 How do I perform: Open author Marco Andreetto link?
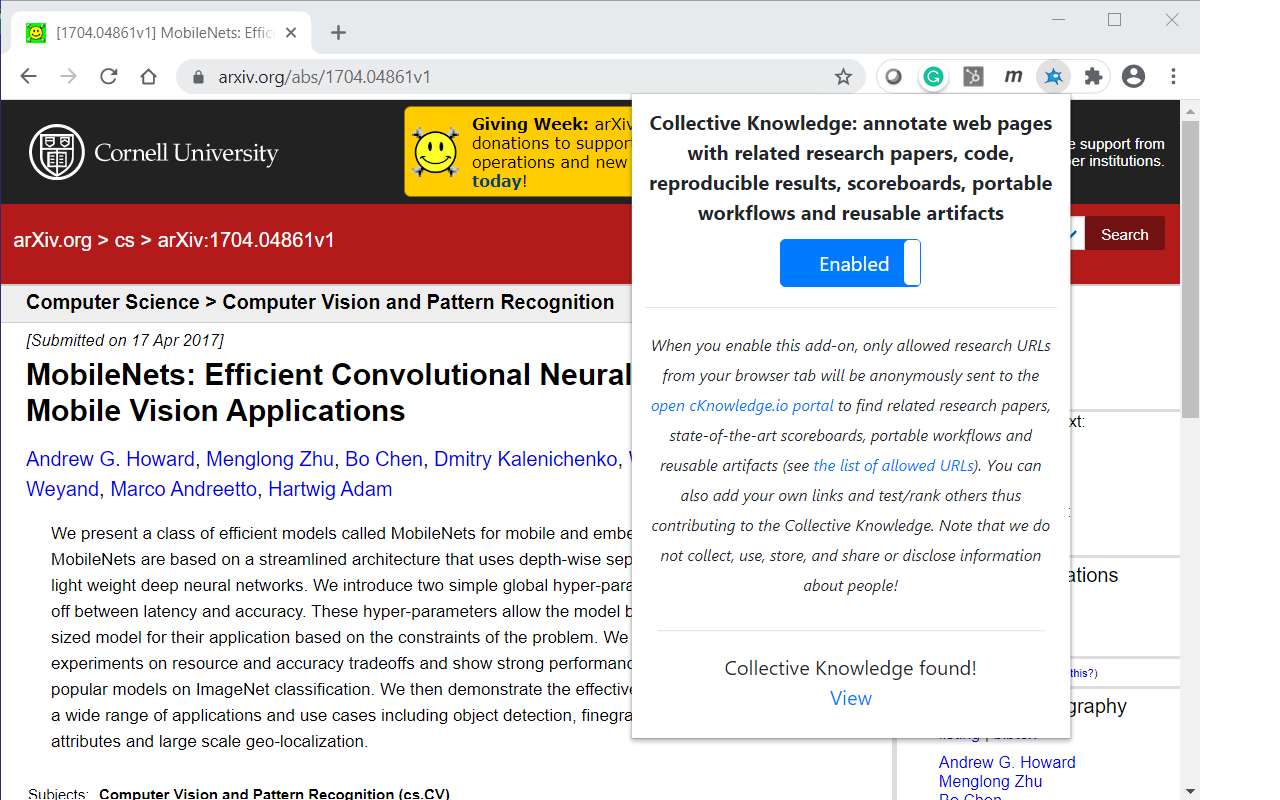[183, 489]
